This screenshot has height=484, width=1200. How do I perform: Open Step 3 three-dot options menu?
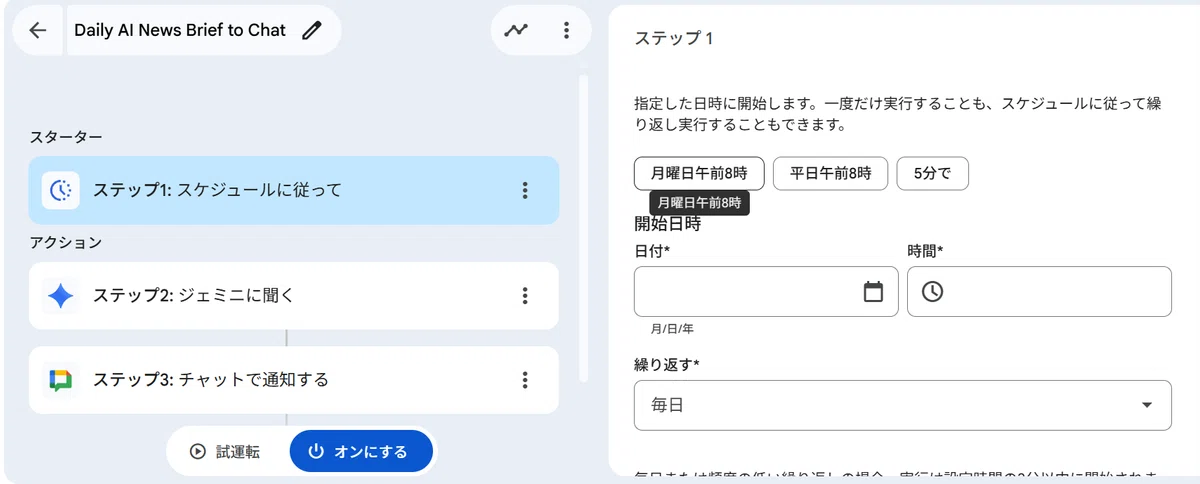[x=525, y=380]
